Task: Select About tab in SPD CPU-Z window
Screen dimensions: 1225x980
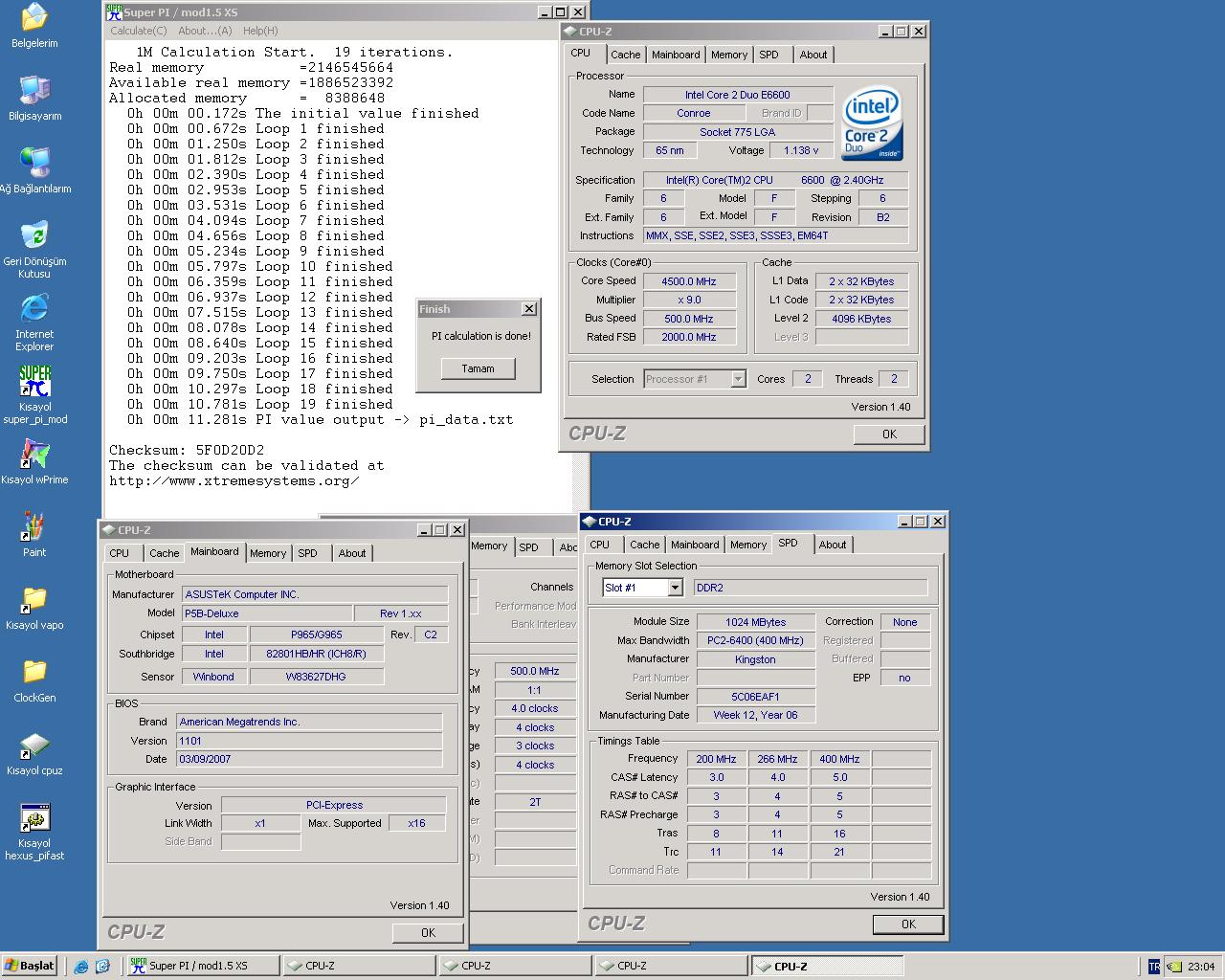Action: pyautogui.click(x=833, y=545)
